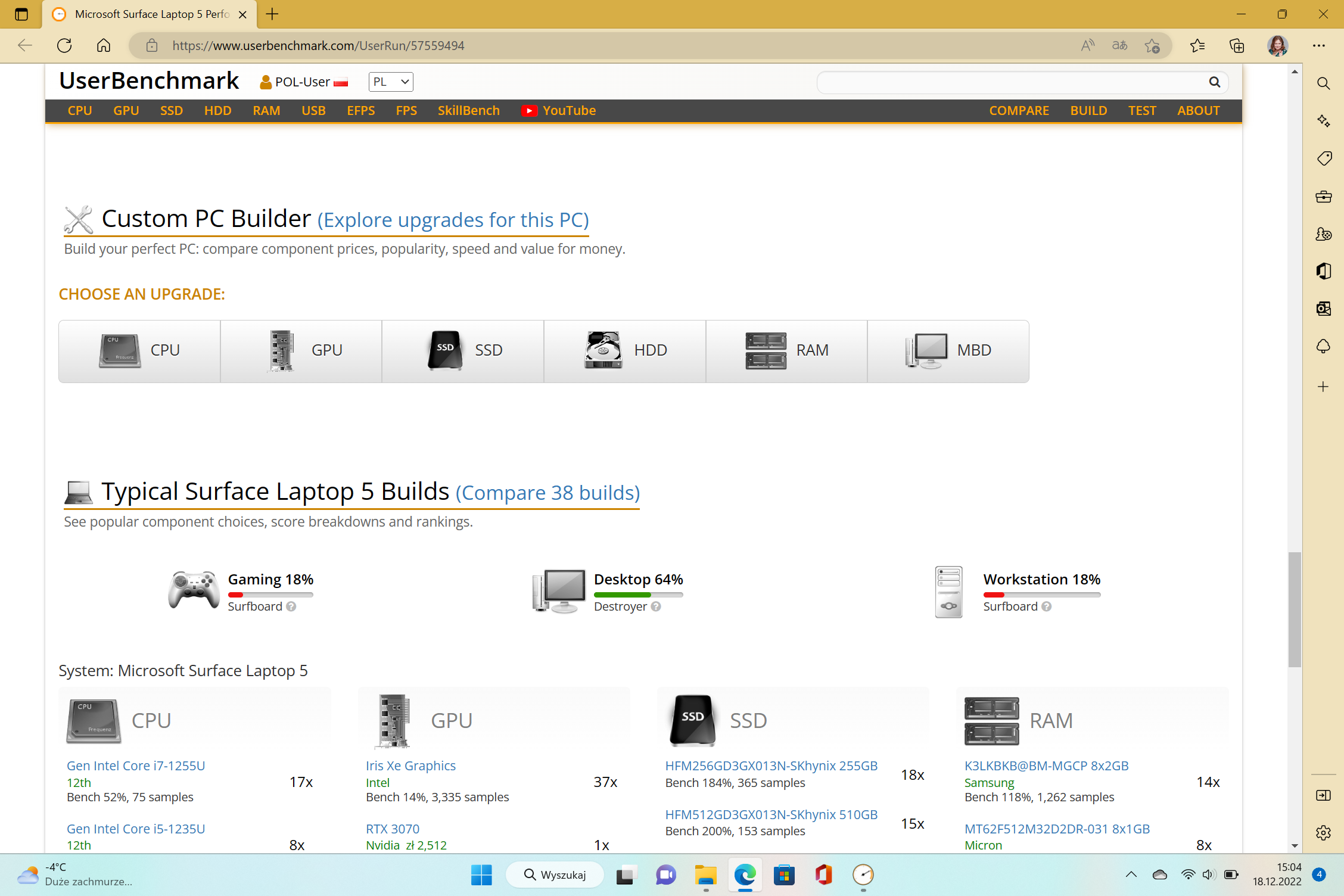Open HFM256GD3GX013N-SKhynix 255GB link
The image size is (1344, 896).
click(771, 766)
